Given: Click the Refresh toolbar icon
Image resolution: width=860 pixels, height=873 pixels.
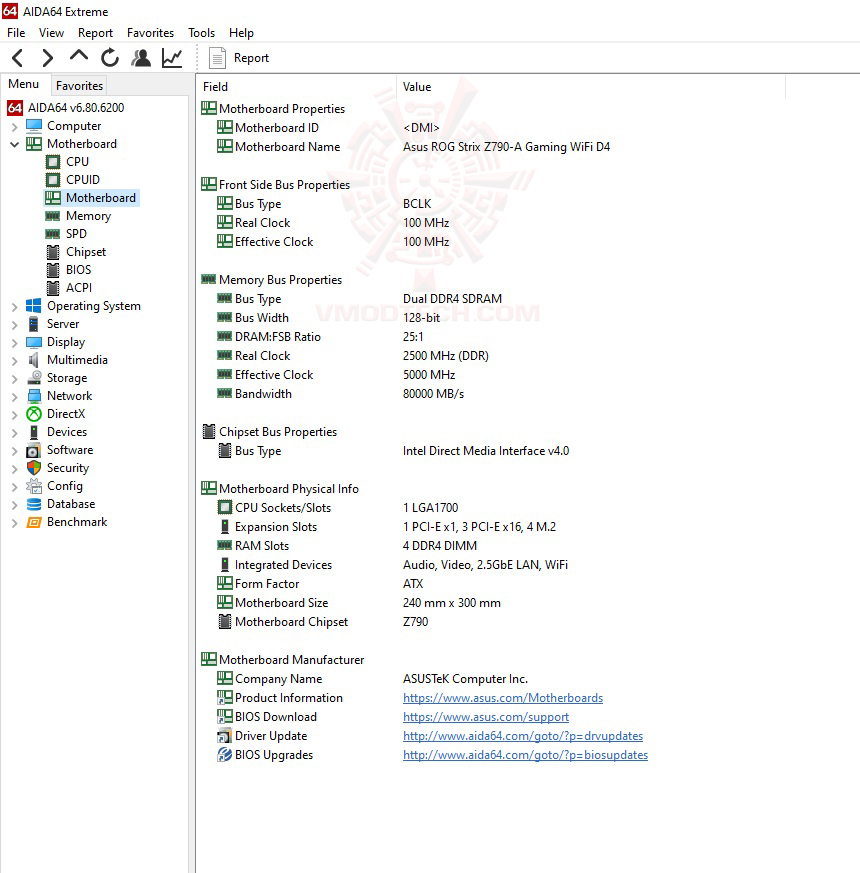Looking at the screenshot, I should point(110,58).
